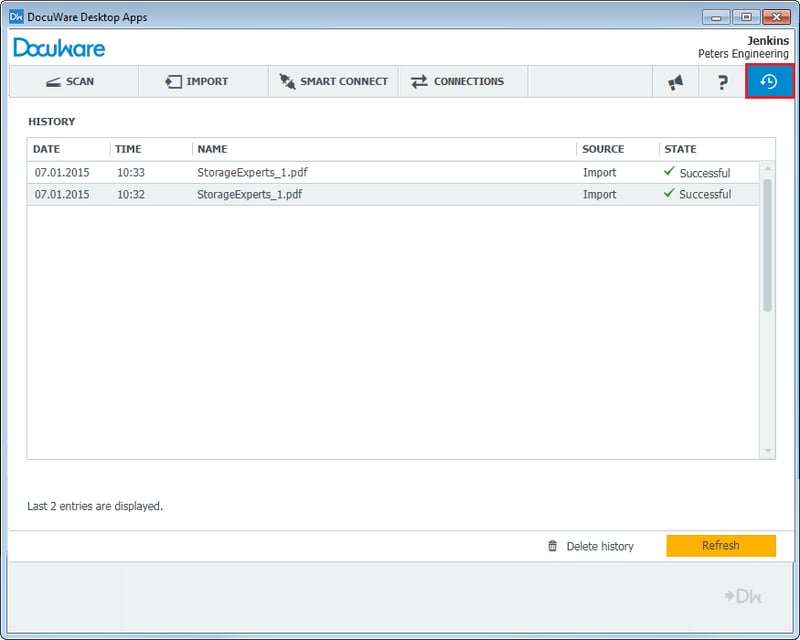Click the DocuWare title bar app icon
The height and width of the screenshot is (640, 800).
(16, 17)
